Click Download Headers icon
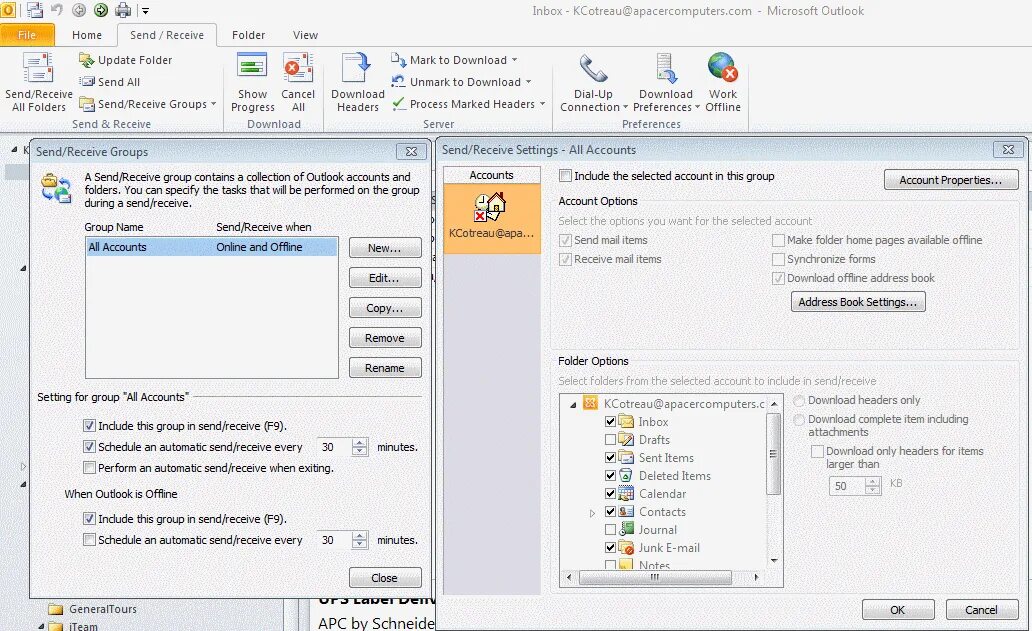The height and width of the screenshot is (631, 1032). pyautogui.click(x=357, y=68)
